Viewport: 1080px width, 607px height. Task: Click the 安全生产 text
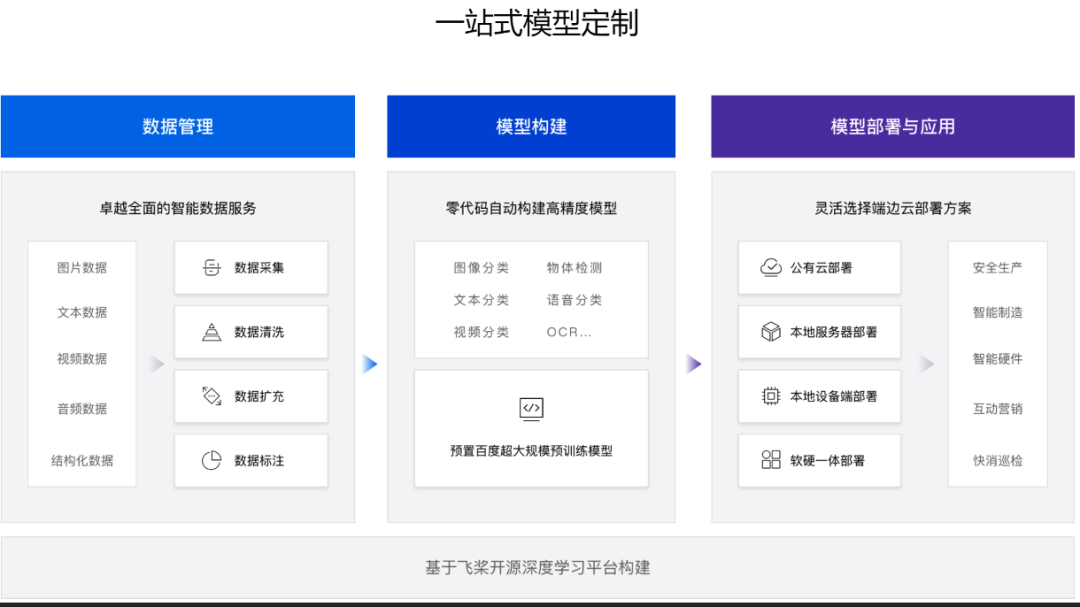(x=997, y=268)
